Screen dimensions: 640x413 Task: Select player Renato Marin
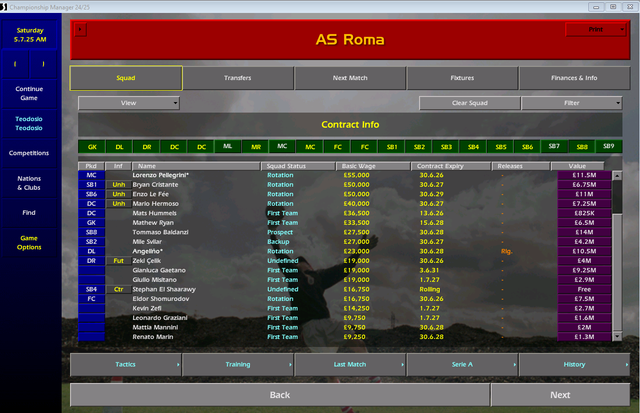pos(153,337)
